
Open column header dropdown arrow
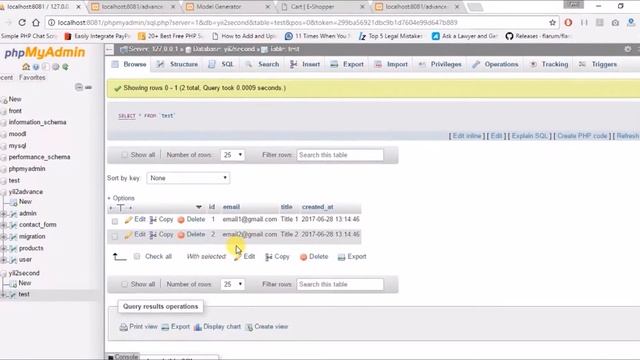click(199, 207)
